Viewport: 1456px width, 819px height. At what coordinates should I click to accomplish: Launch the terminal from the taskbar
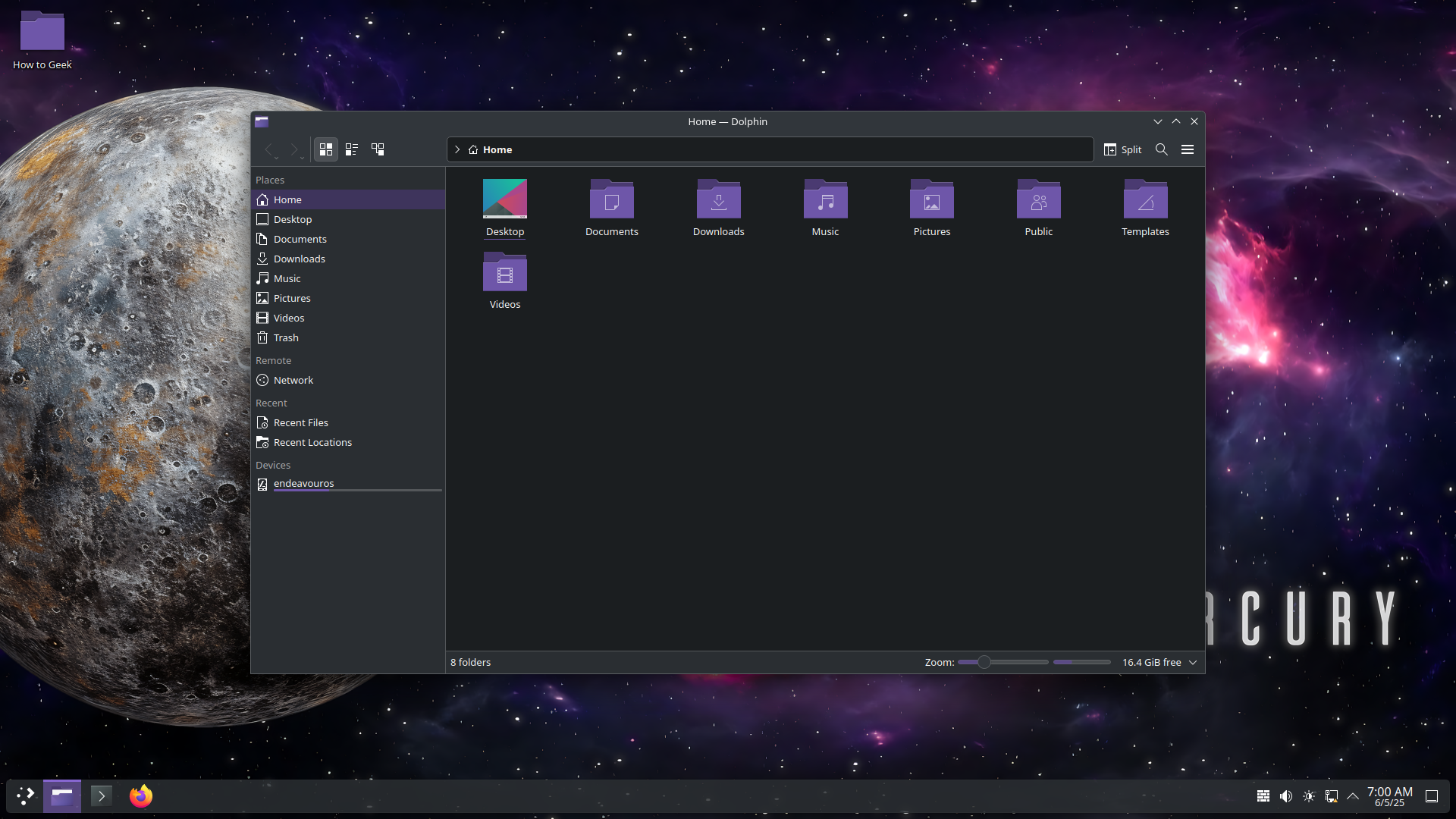[102, 795]
